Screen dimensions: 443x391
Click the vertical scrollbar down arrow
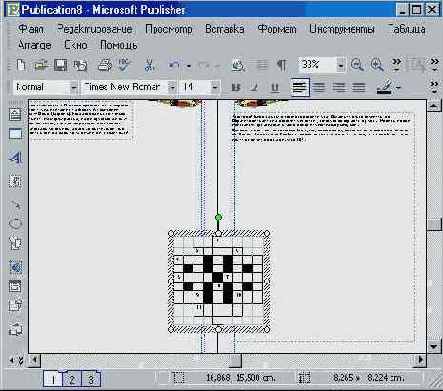(x=434, y=346)
